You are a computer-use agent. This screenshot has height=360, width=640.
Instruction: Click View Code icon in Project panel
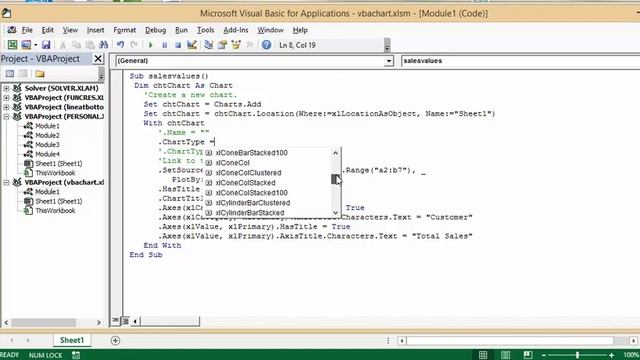point(10,74)
